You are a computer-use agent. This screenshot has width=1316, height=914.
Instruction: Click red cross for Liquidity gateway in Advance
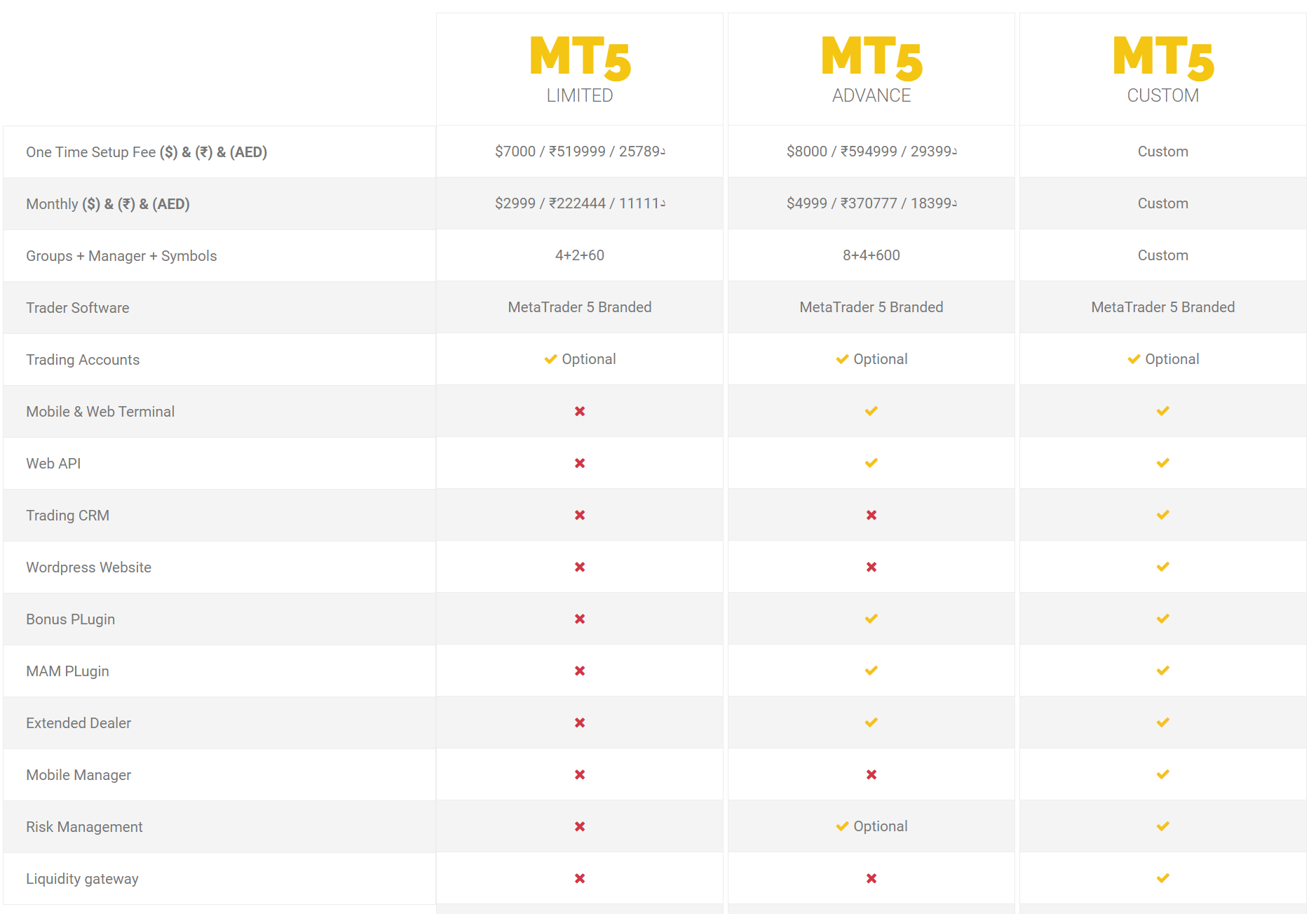coord(871,878)
